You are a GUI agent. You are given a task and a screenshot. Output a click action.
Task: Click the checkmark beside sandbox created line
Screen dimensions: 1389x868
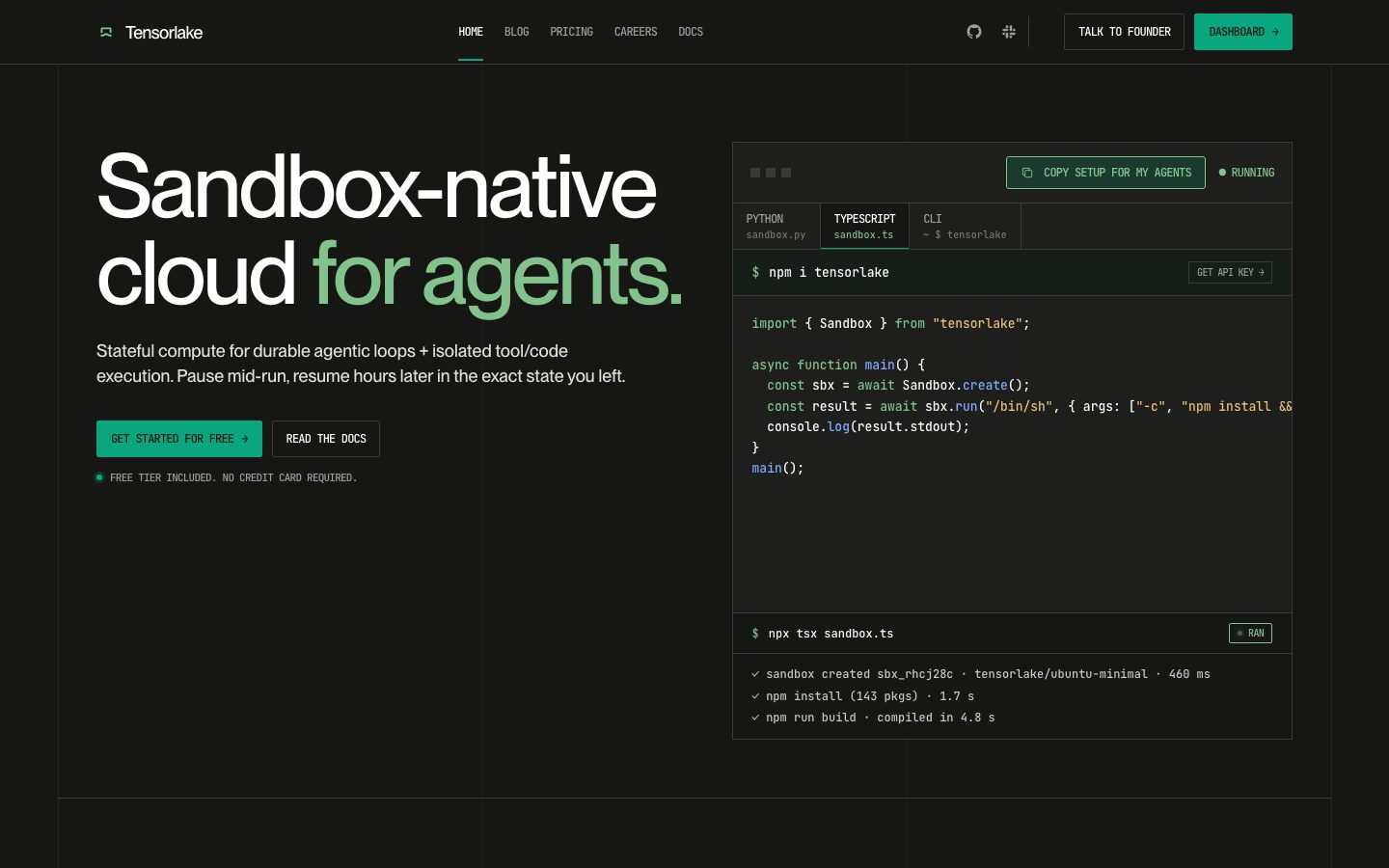click(755, 674)
